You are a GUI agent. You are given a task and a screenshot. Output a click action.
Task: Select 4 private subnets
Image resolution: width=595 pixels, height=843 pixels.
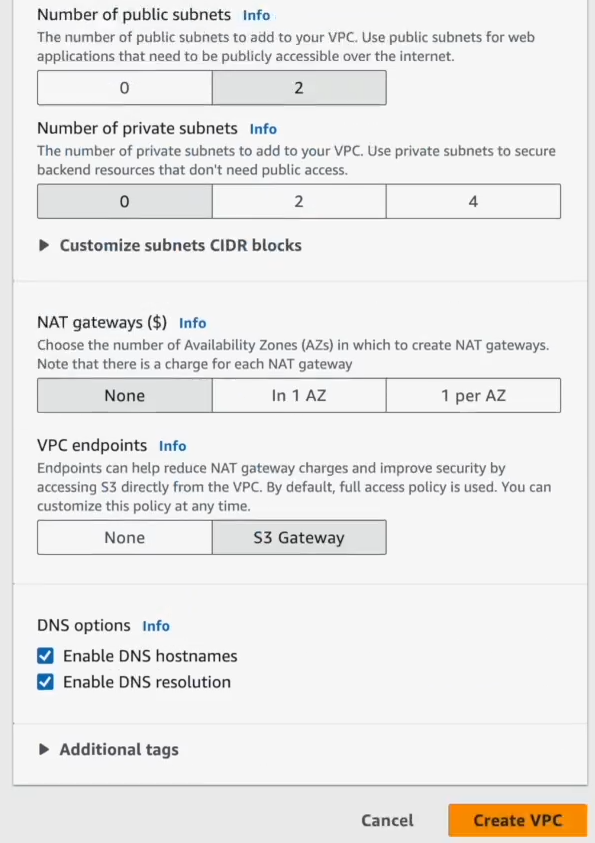[x=473, y=201]
